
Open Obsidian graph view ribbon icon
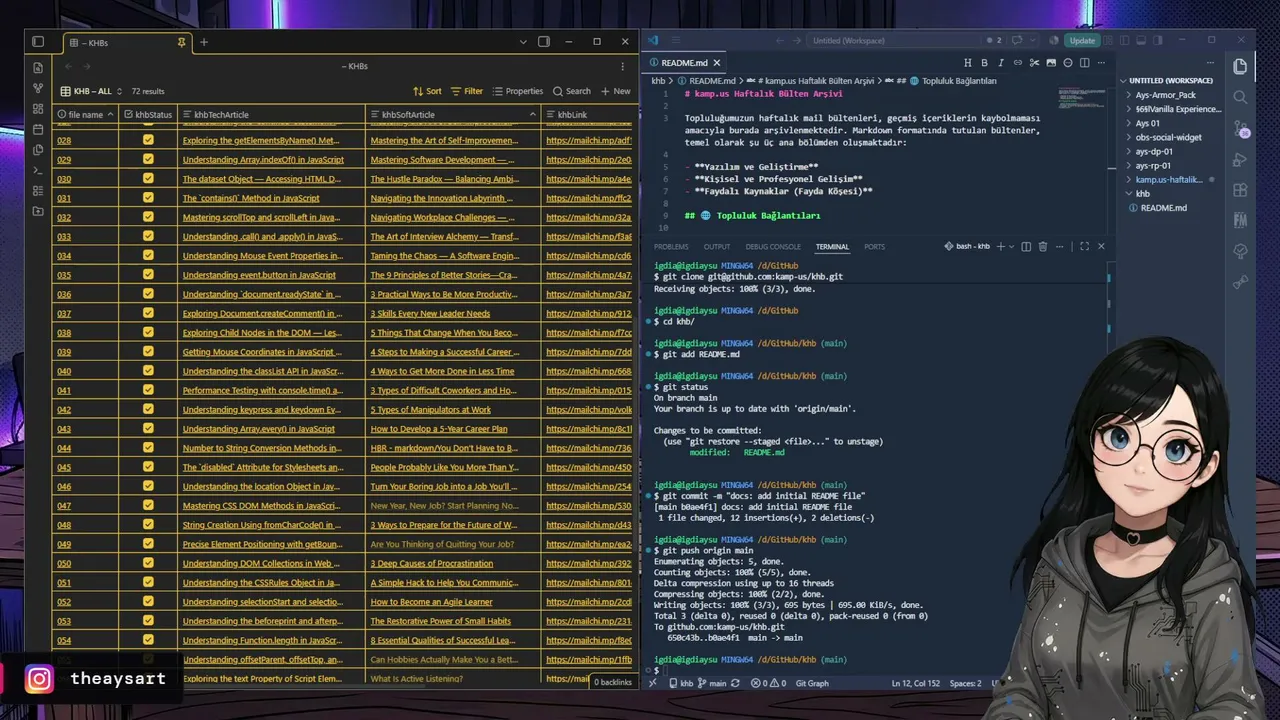[38, 88]
